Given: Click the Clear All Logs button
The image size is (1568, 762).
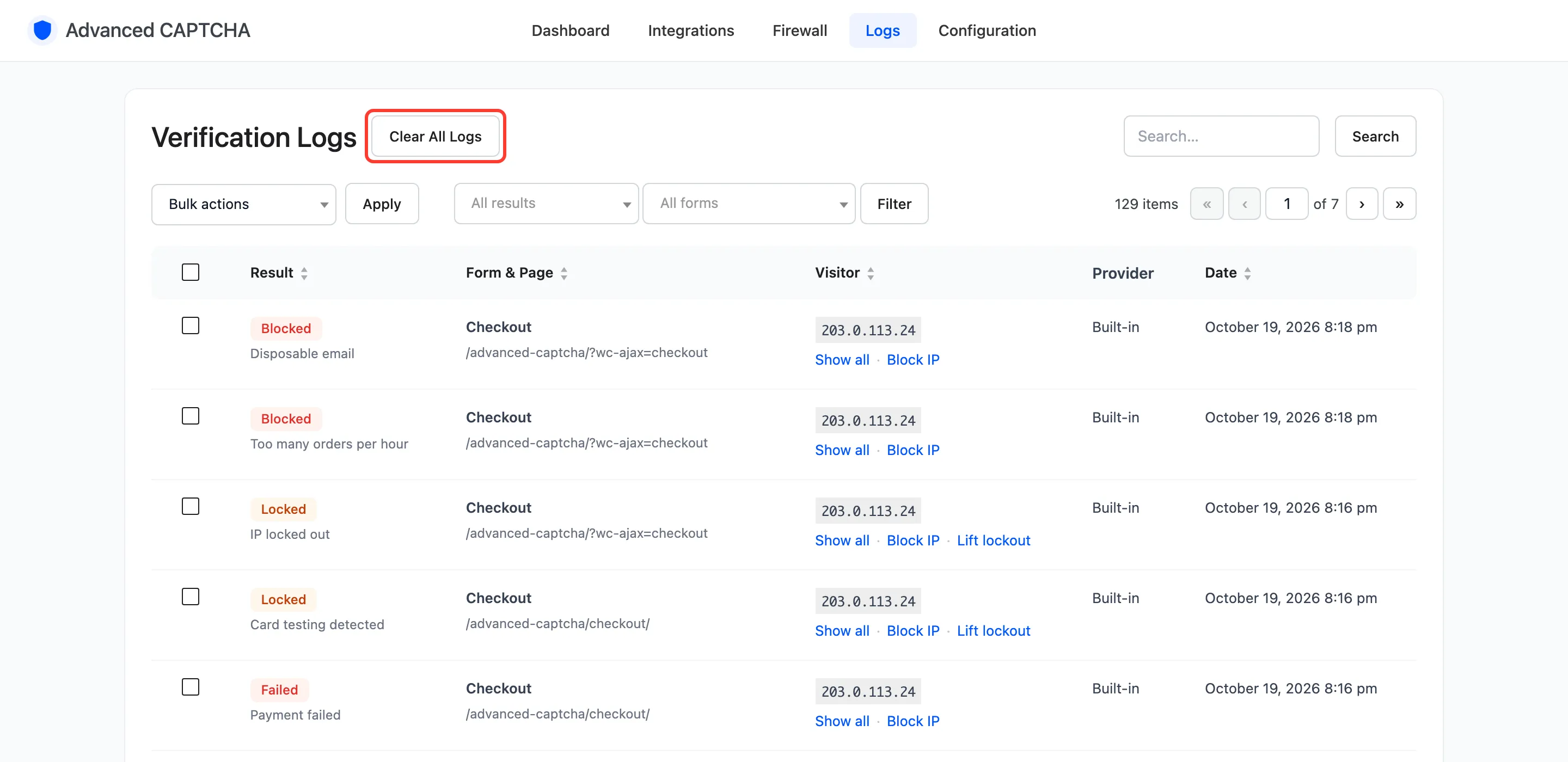Looking at the screenshot, I should 435,136.
